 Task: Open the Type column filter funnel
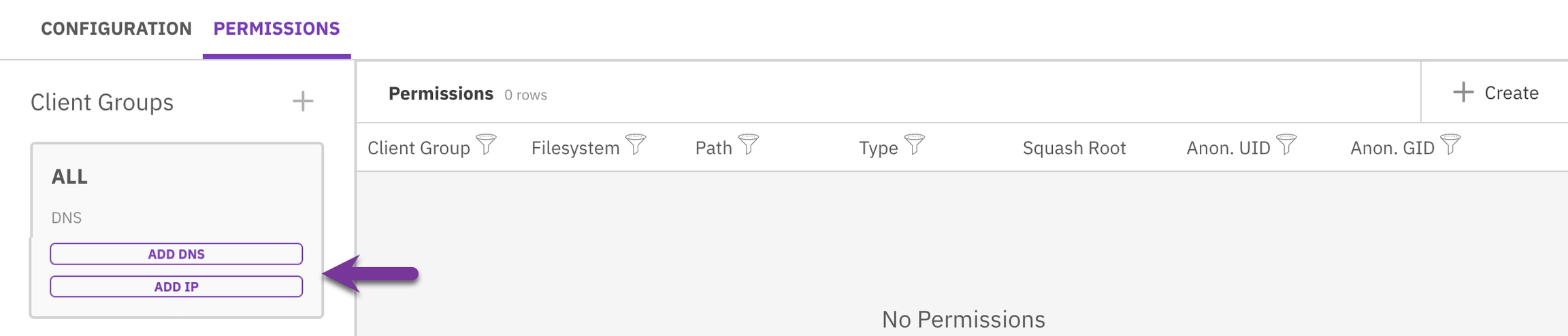tap(914, 144)
